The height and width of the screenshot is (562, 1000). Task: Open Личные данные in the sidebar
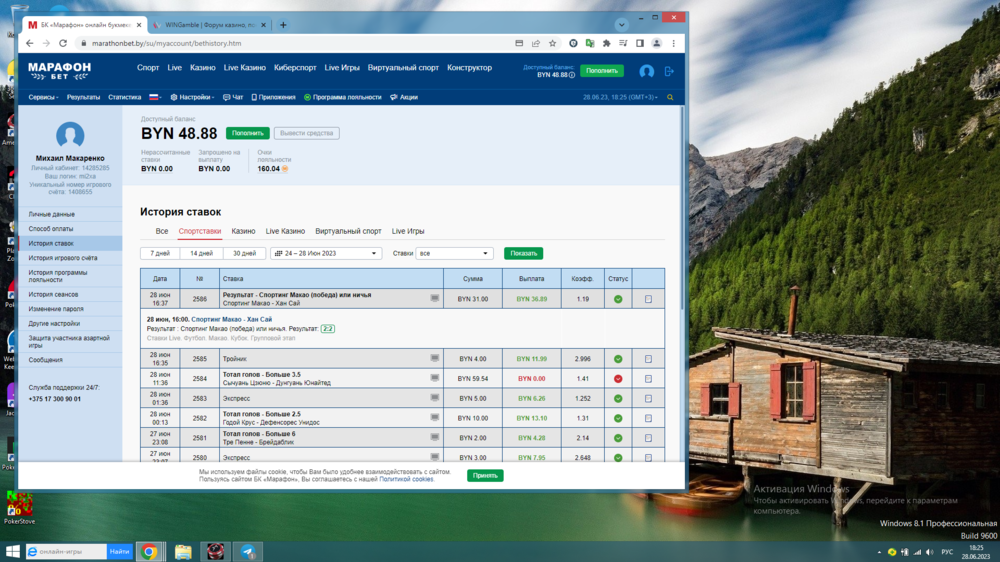click(x=51, y=214)
